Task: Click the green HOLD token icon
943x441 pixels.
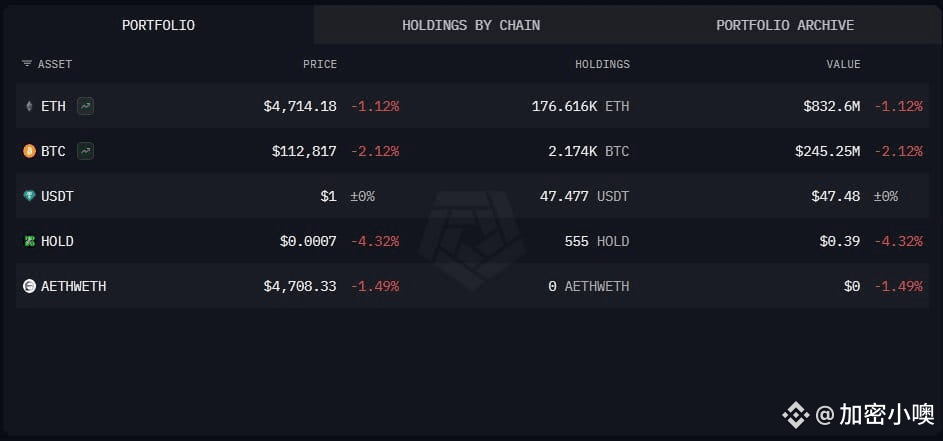Action: (x=29, y=241)
